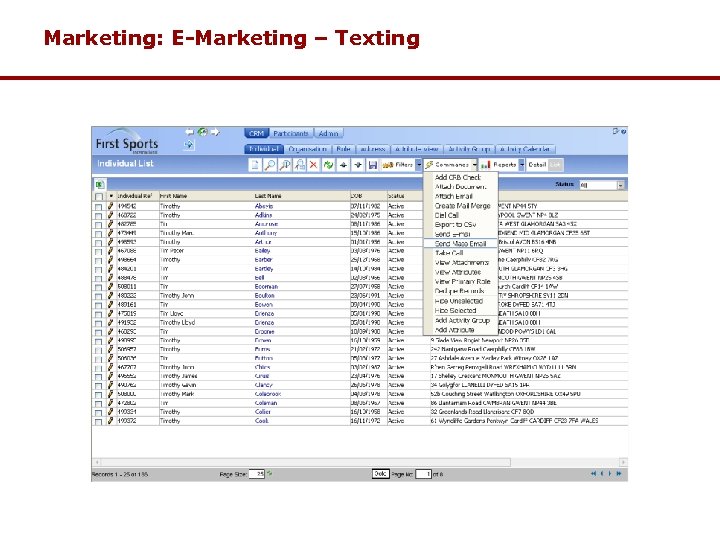Click edit pencil icon on Colbrook row

[x=110, y=394]
